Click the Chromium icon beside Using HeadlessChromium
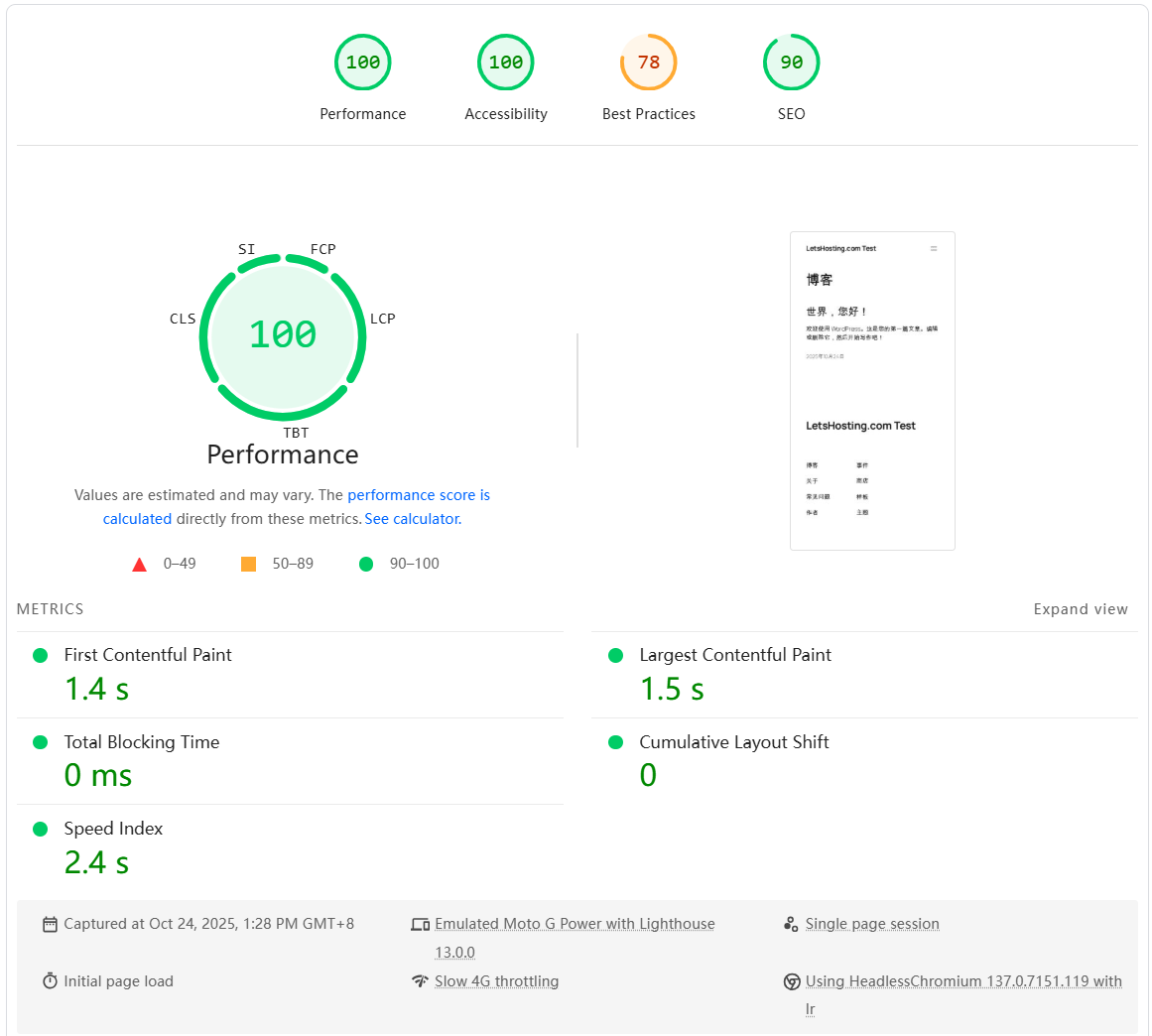This screenshot has height=1036, width=1152. [x=791, y=981]
